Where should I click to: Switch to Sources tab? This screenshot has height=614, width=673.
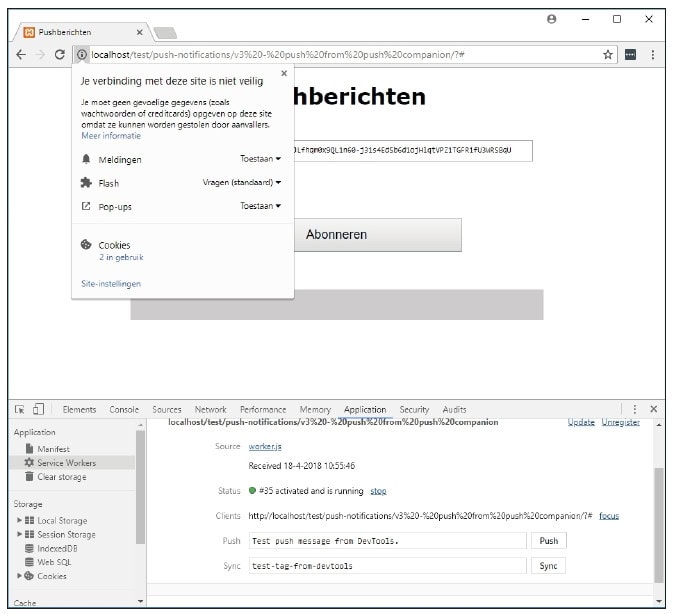click(x=167, y=409)
